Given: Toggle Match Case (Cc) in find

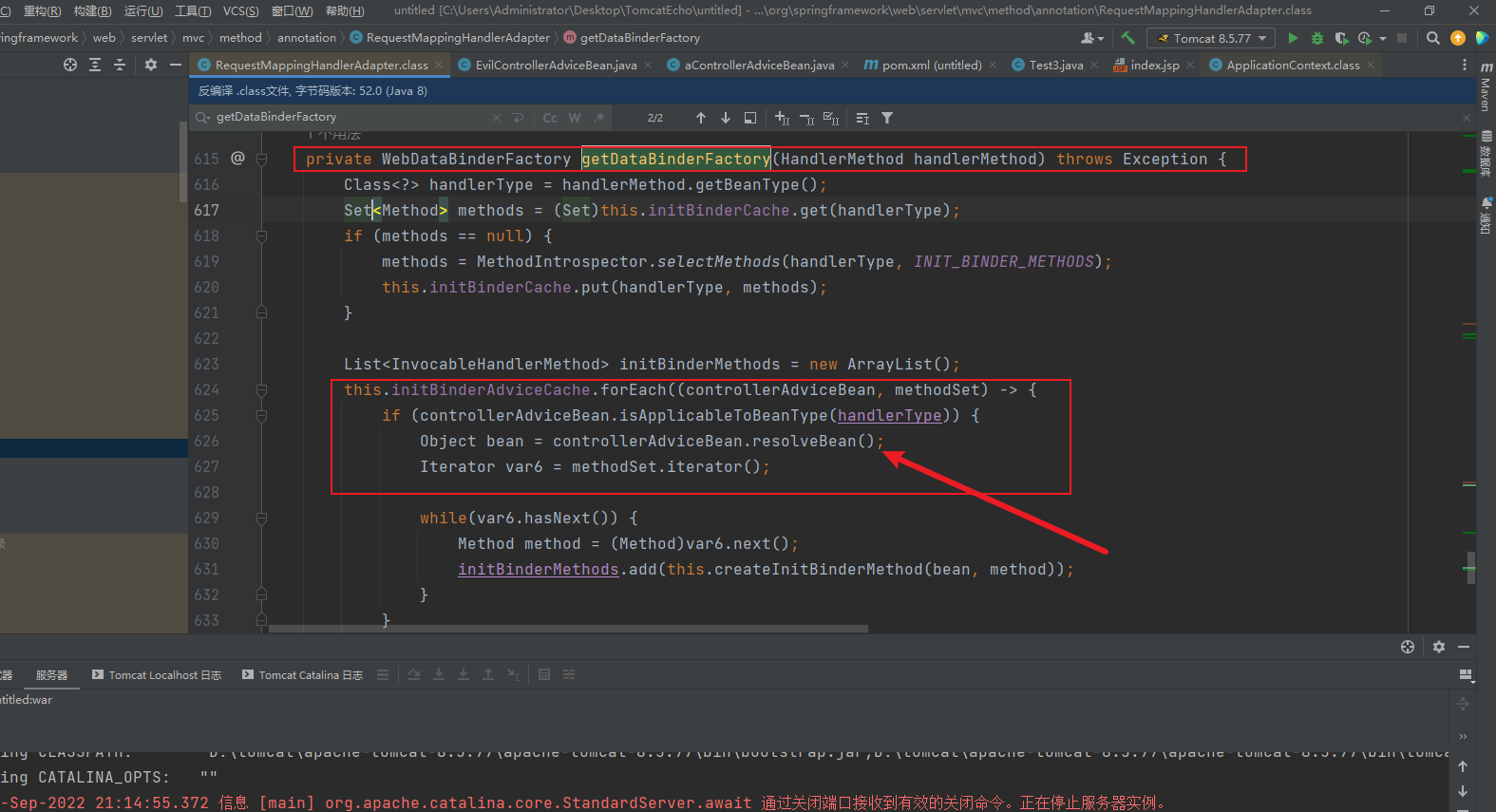Looking at the screenshot, I should 550,118.
